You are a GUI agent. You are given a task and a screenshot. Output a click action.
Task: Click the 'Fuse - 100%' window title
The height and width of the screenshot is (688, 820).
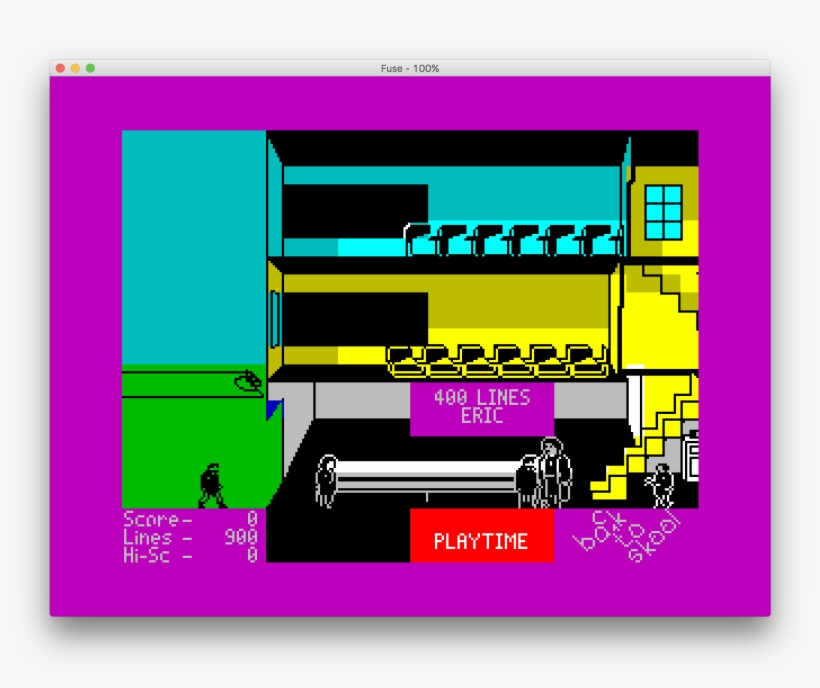tap(410, 68)
